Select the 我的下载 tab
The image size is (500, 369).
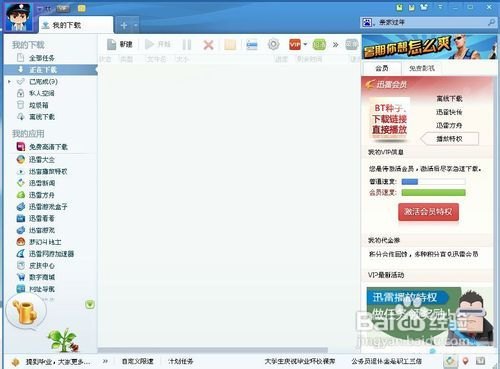[x=76, y=25]
